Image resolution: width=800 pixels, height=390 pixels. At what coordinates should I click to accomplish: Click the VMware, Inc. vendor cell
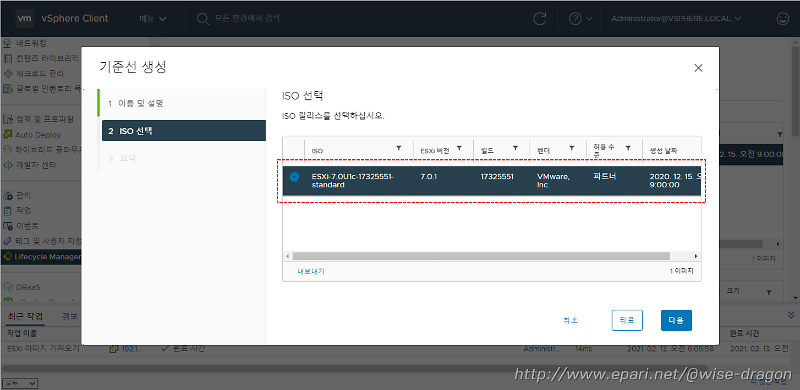pos(553,181)
